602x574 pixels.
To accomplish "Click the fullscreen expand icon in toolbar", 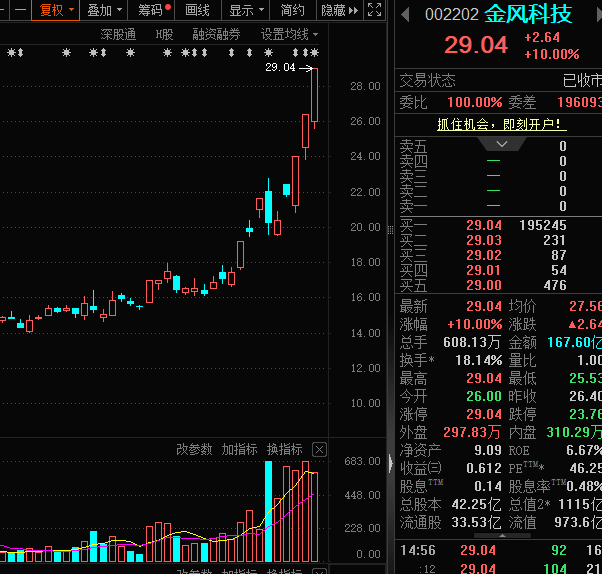I will click(x=374, y=10).
